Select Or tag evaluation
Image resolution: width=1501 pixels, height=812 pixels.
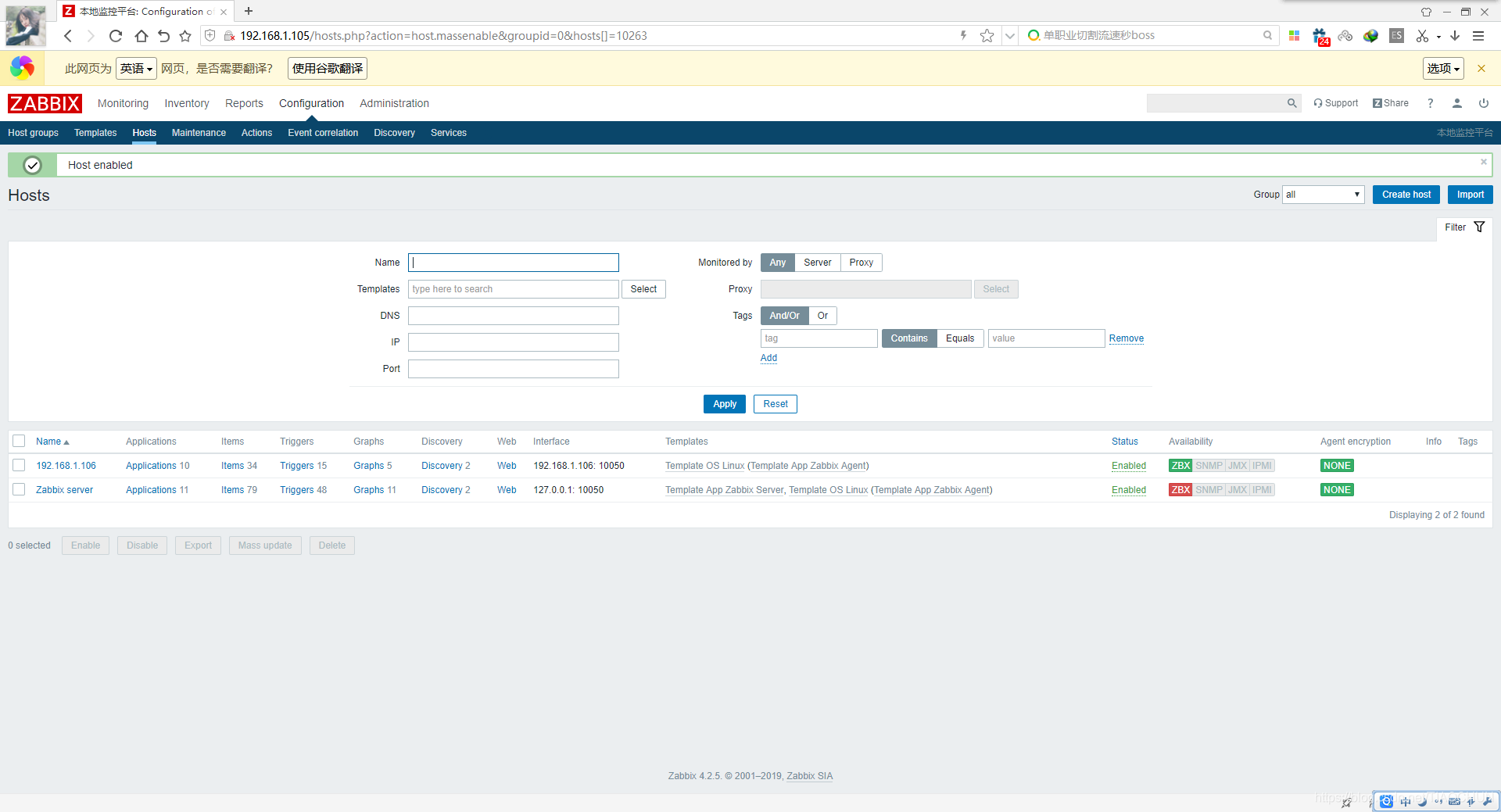pyautogui.click(x=822, y=316)
